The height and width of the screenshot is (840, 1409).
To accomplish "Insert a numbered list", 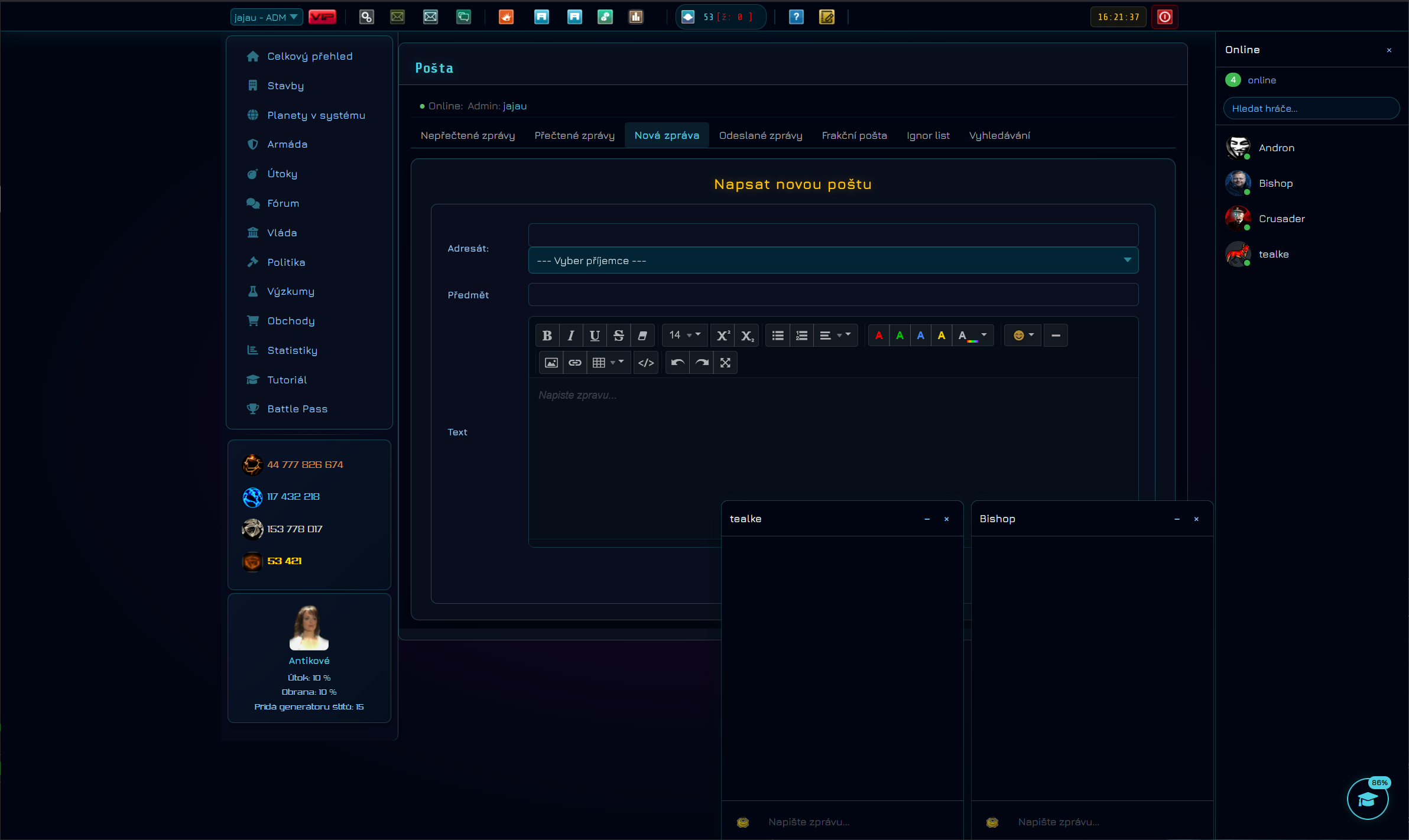I will tap(801, 336).
